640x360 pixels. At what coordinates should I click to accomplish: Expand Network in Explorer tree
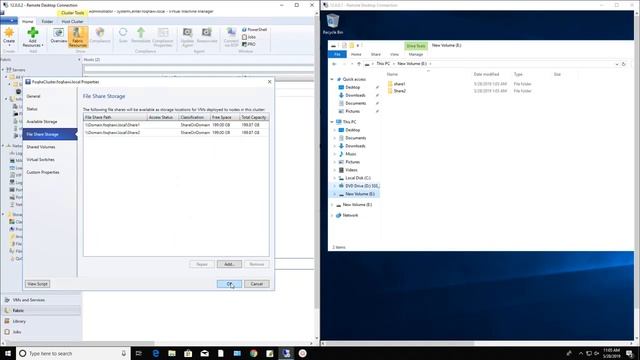(x=332, y=216)
